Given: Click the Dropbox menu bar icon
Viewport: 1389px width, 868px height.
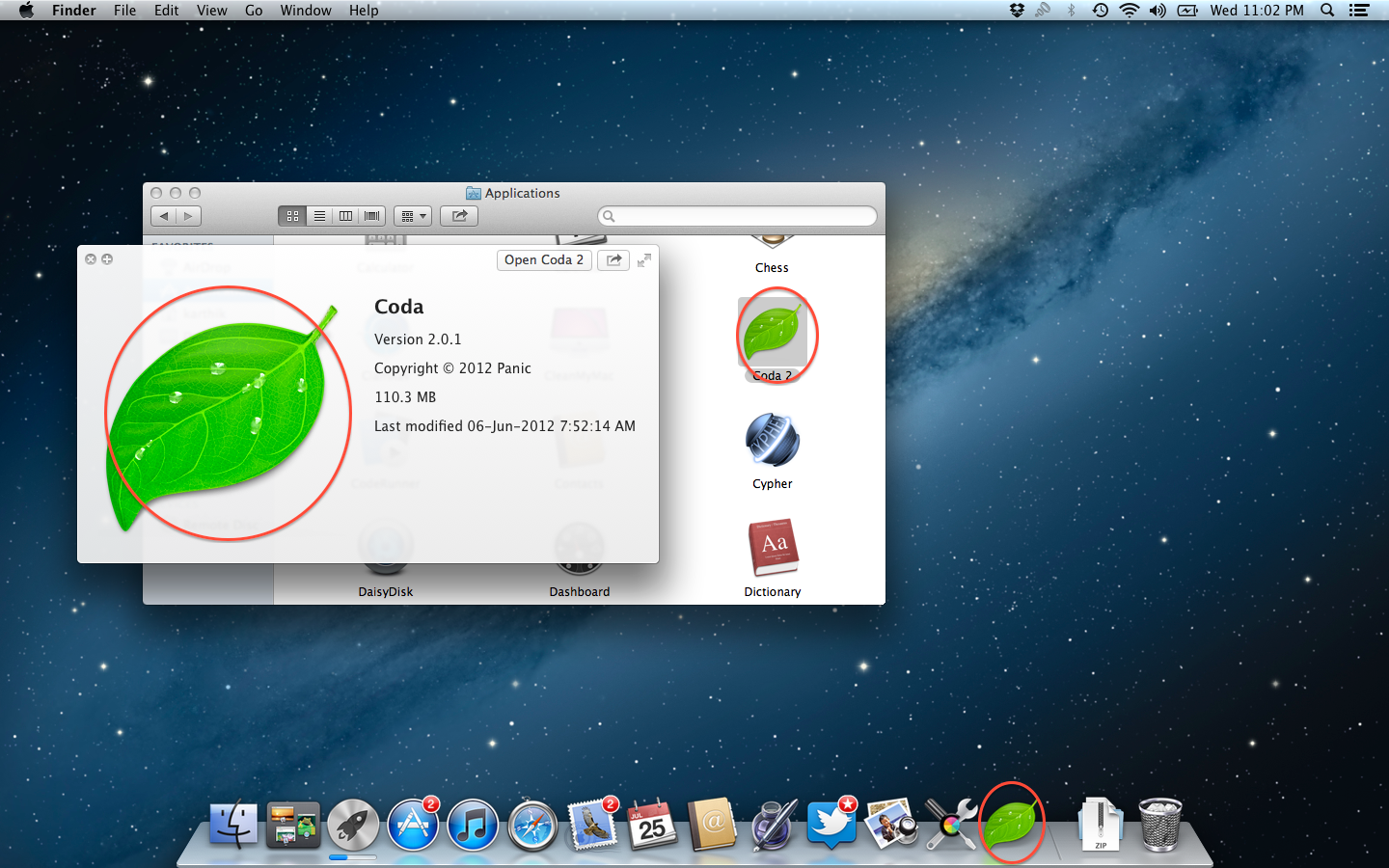Looking at the screenshot, I should click(x=1016, y=11).
